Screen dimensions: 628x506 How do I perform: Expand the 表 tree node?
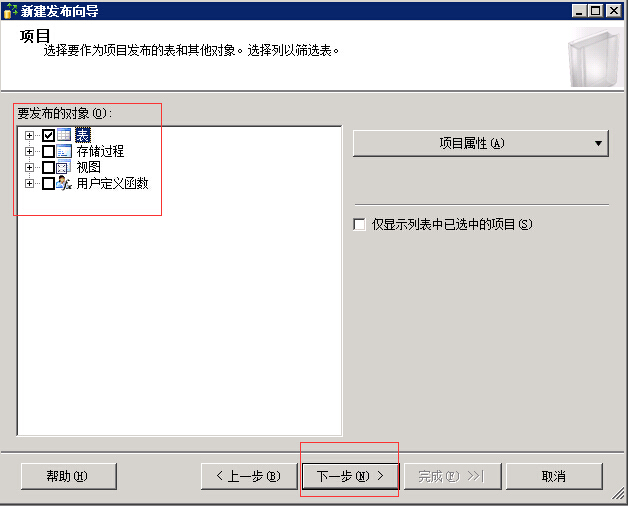click(x=29, y=135)
